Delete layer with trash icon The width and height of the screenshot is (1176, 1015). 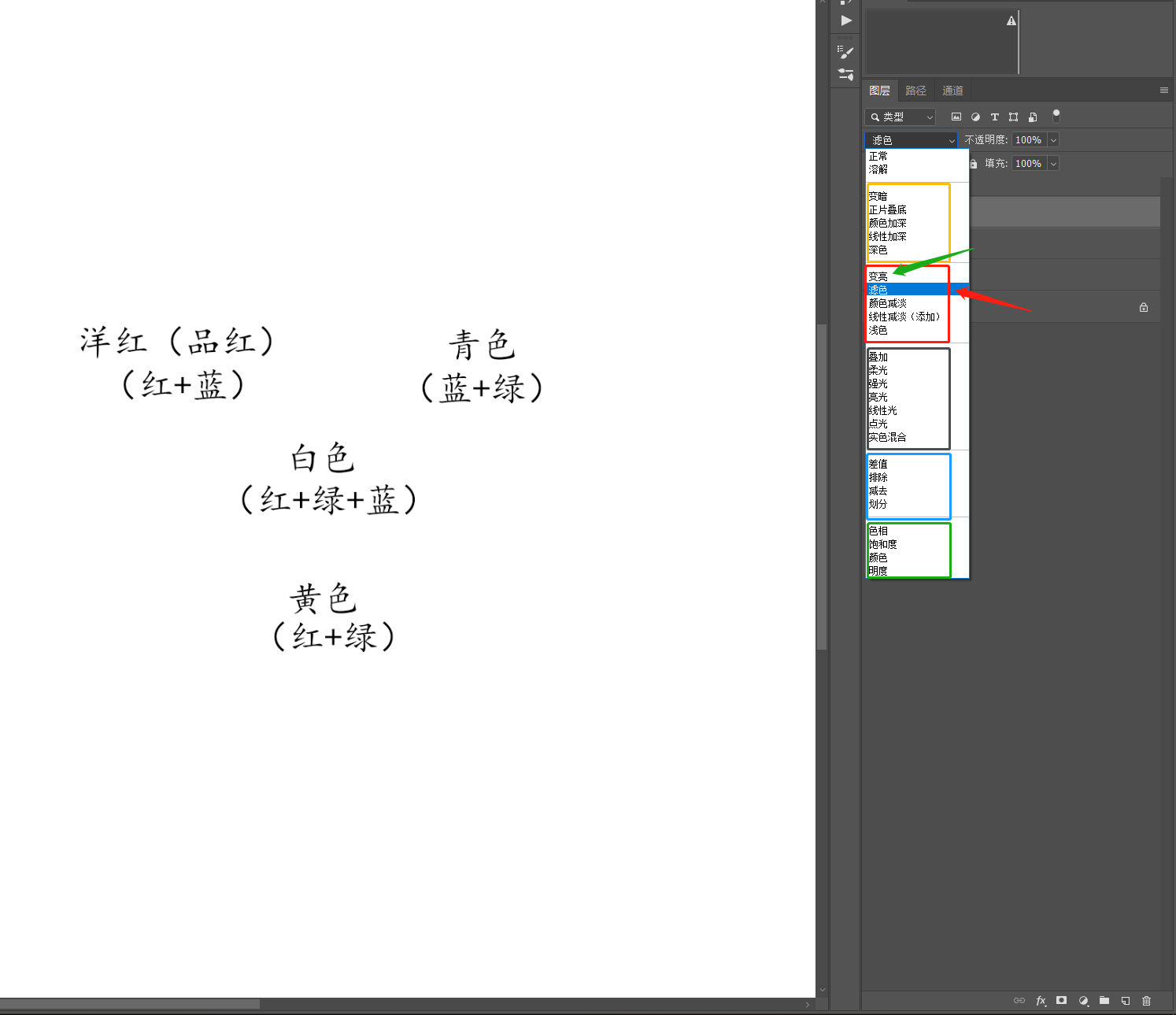pyautogui.click(x=1147, y=1001)
